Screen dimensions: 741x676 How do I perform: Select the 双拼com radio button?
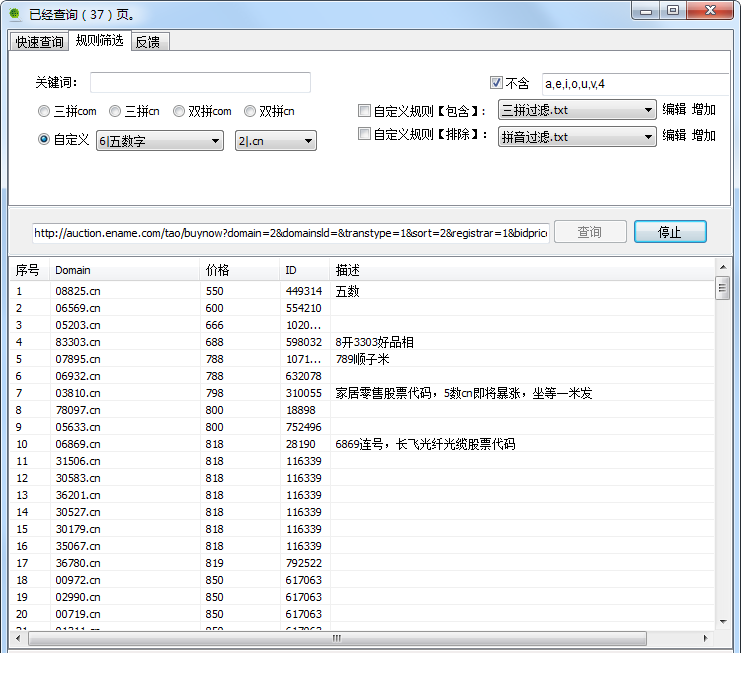click(x=179, y=111)
